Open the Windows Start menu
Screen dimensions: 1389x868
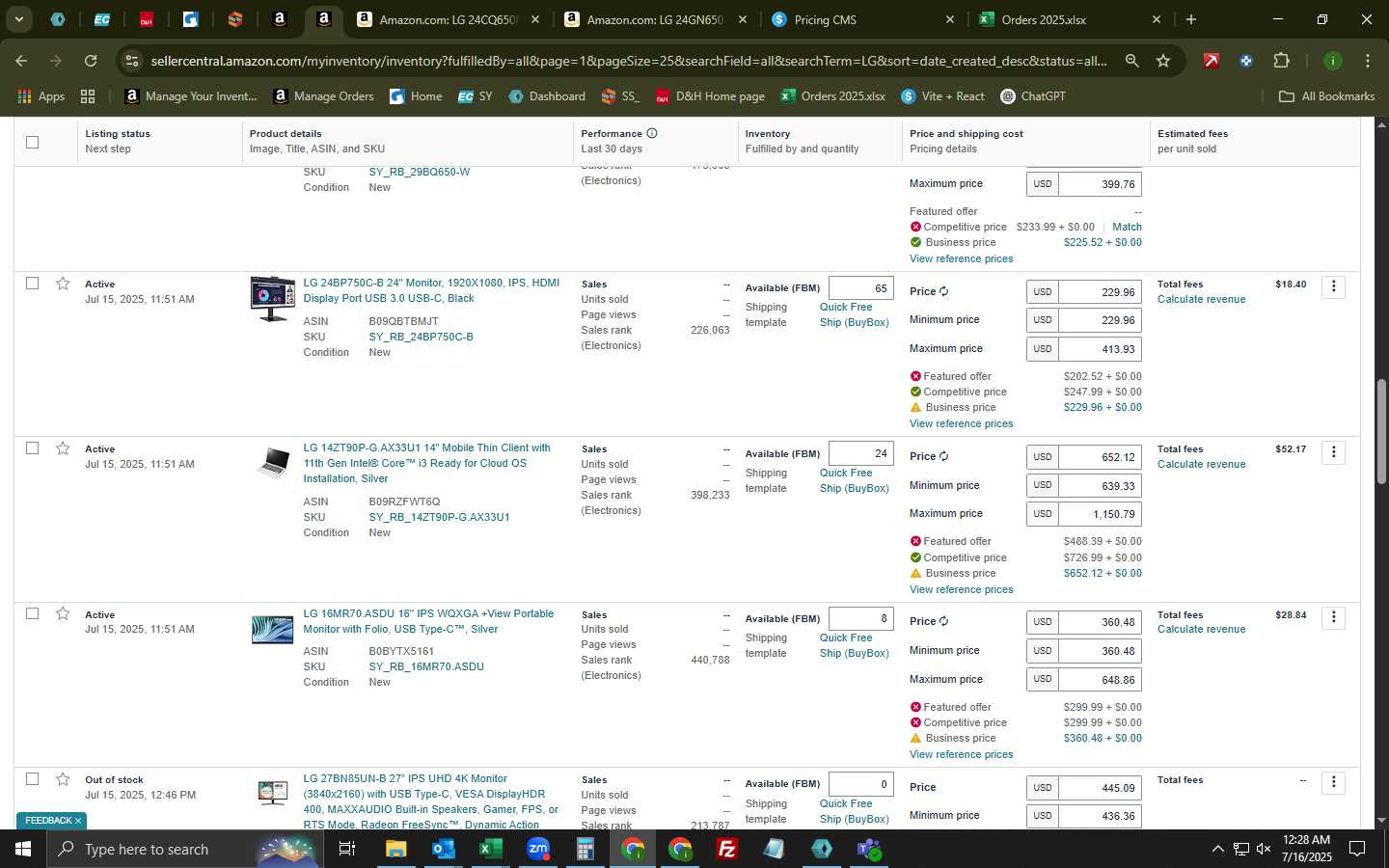click(x=22, y=849)
